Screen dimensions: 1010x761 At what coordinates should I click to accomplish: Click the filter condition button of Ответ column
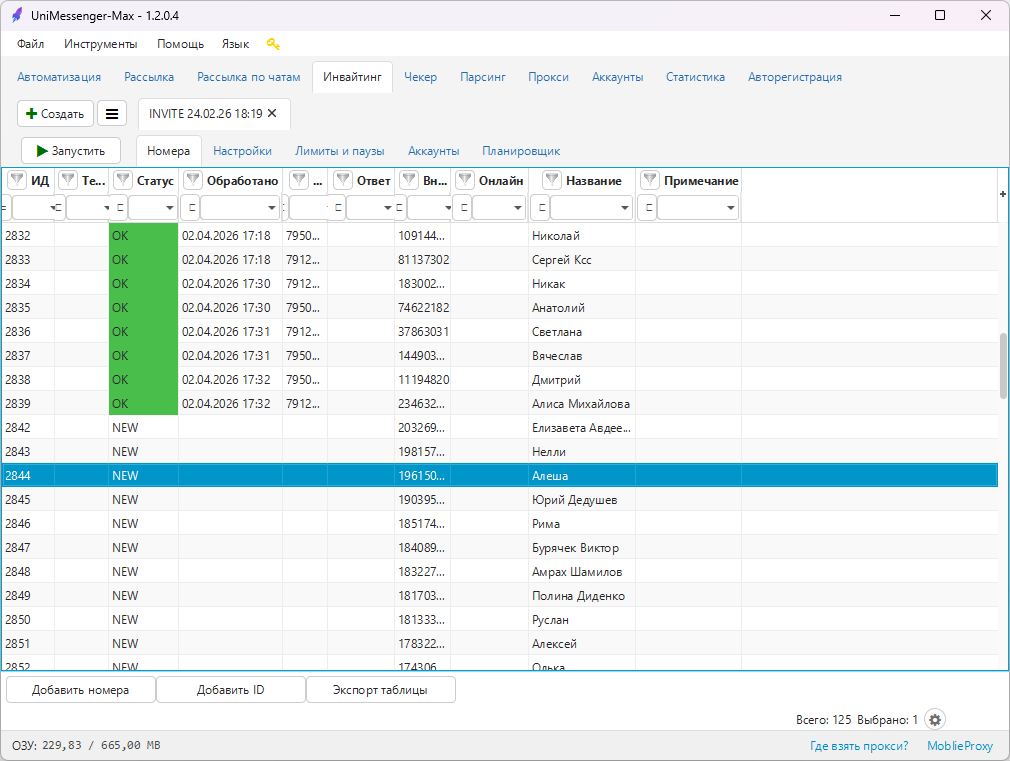pos(338,207)
